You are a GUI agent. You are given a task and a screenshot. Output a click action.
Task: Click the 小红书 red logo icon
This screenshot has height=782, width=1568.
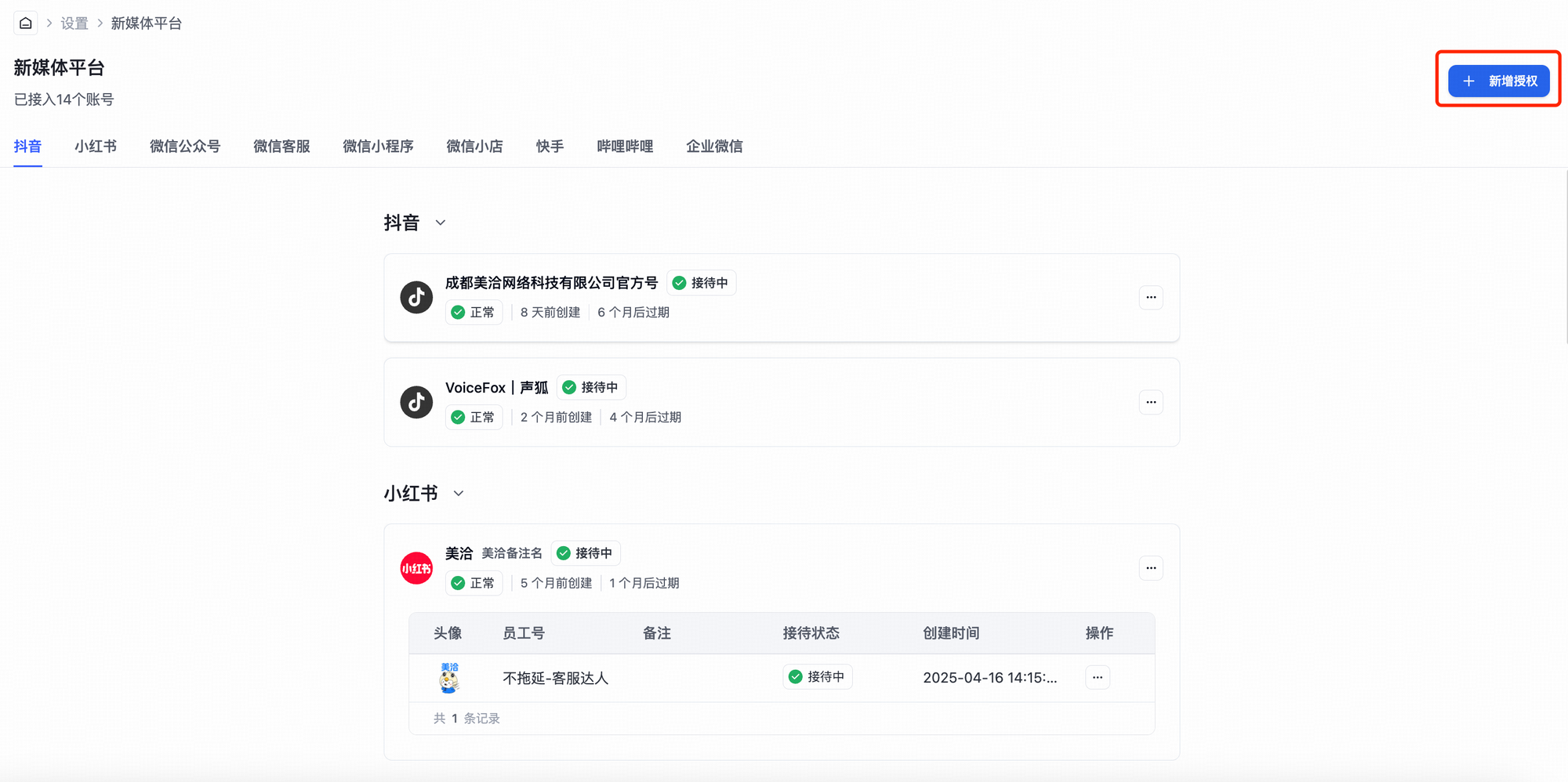[x=416, y=568]
